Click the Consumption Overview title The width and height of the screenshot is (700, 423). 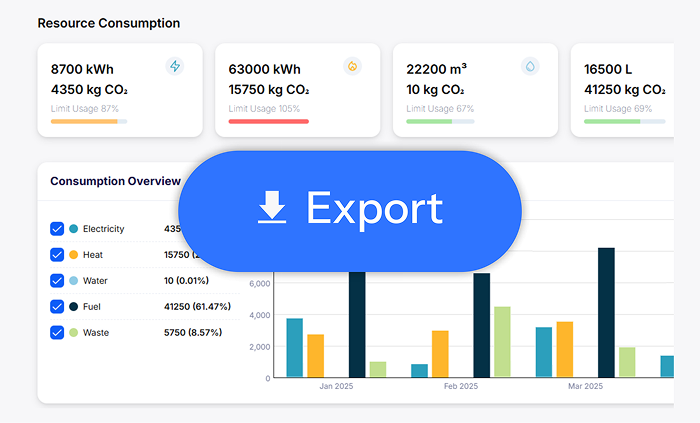(116, 181)
